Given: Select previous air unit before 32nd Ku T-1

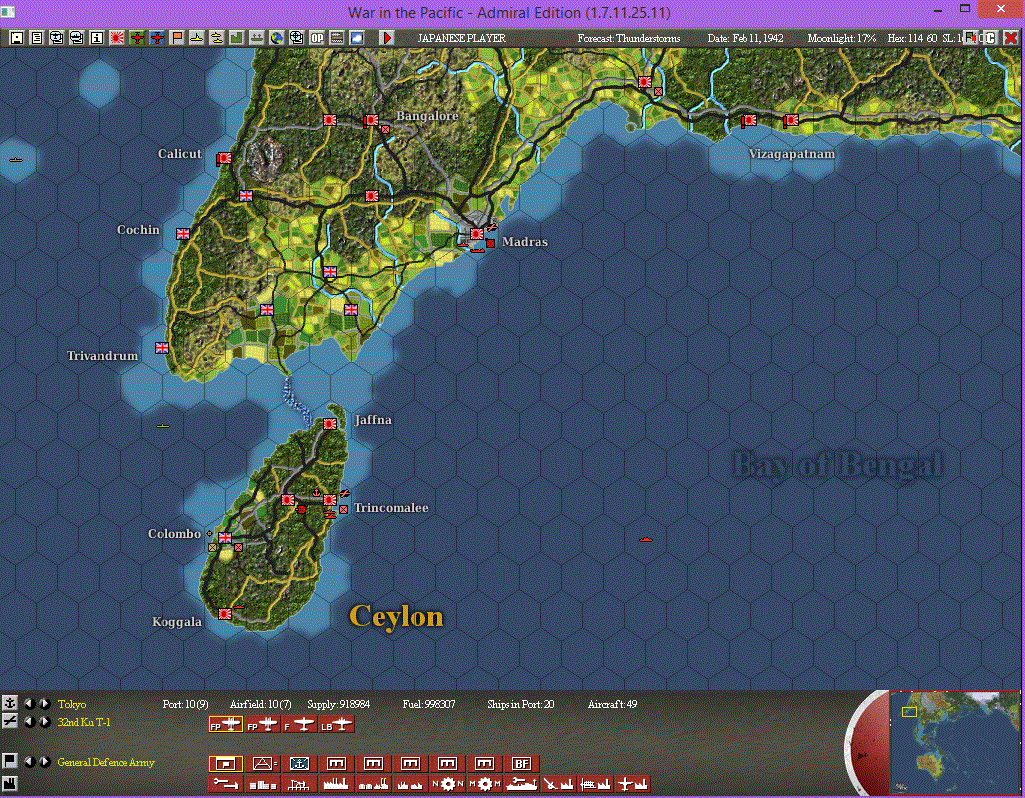Looking at the screenshot, I should [29, 722].
